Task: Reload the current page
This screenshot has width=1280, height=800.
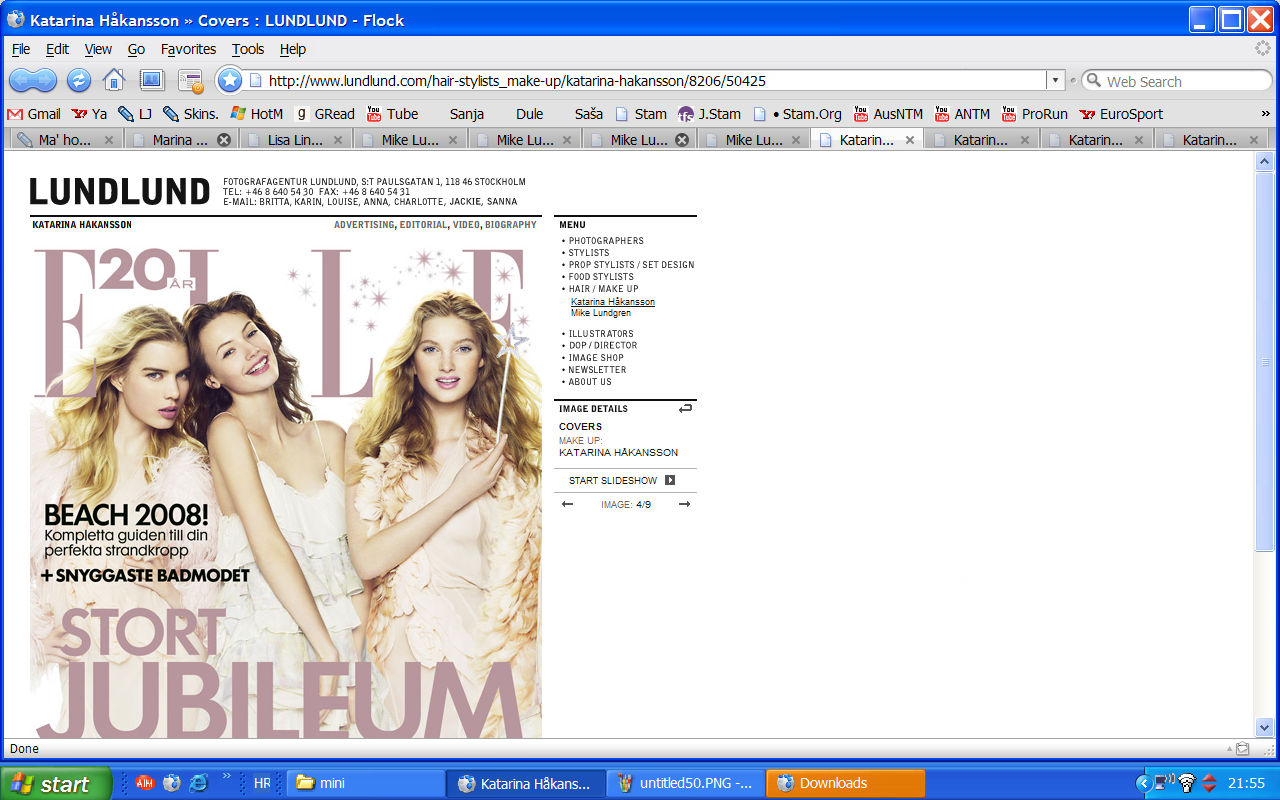Action: [x=79, y=81]
